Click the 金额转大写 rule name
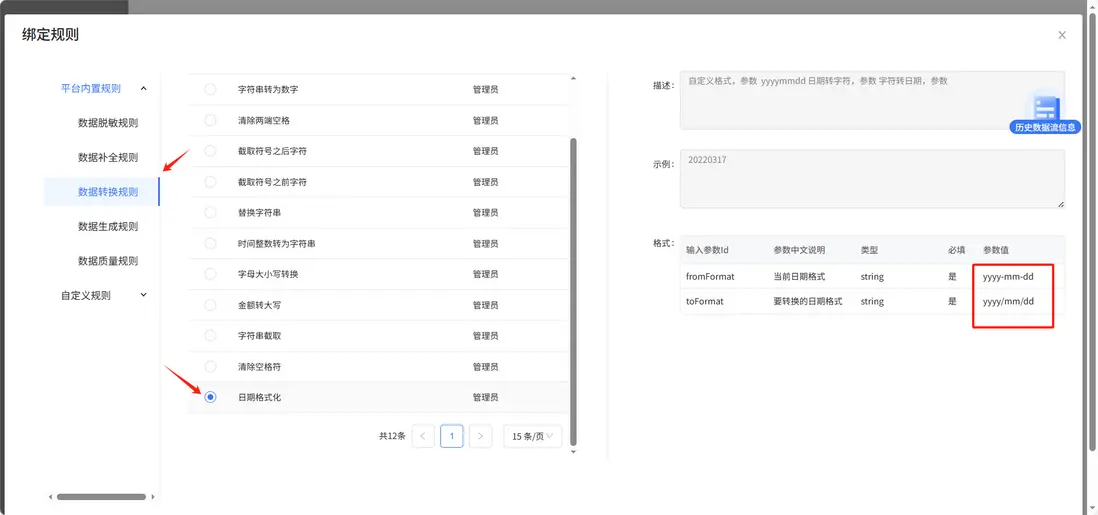The height and width of the screenshot is (515, 1098). (x=260, y=305)
